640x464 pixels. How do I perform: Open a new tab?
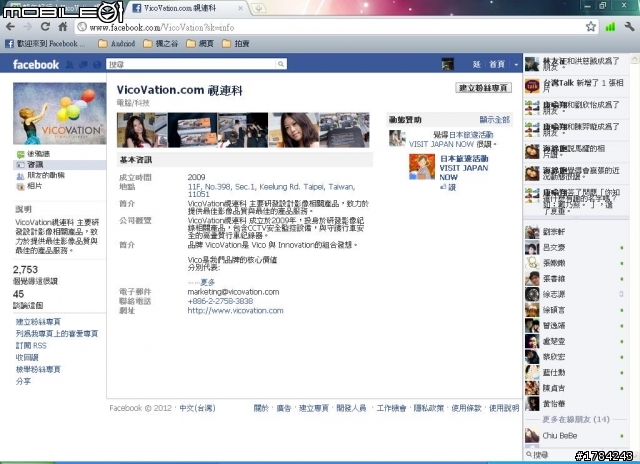click(259, 9)
